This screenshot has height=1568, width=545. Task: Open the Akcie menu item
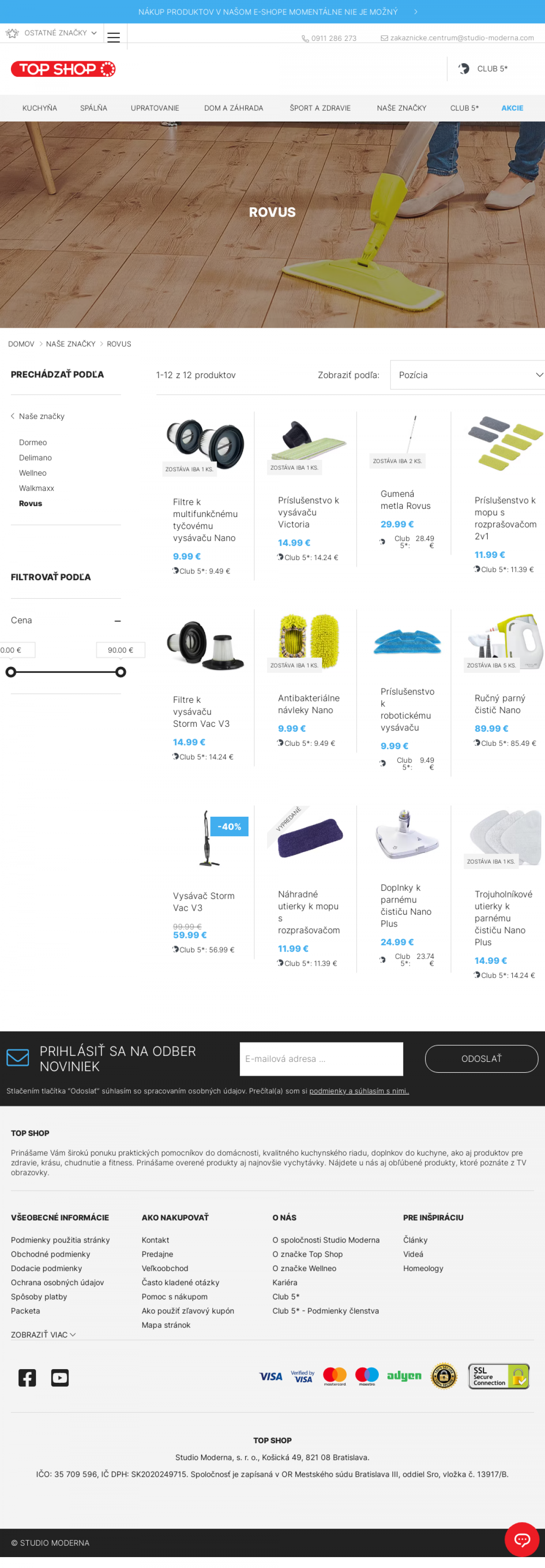(512, 108)
